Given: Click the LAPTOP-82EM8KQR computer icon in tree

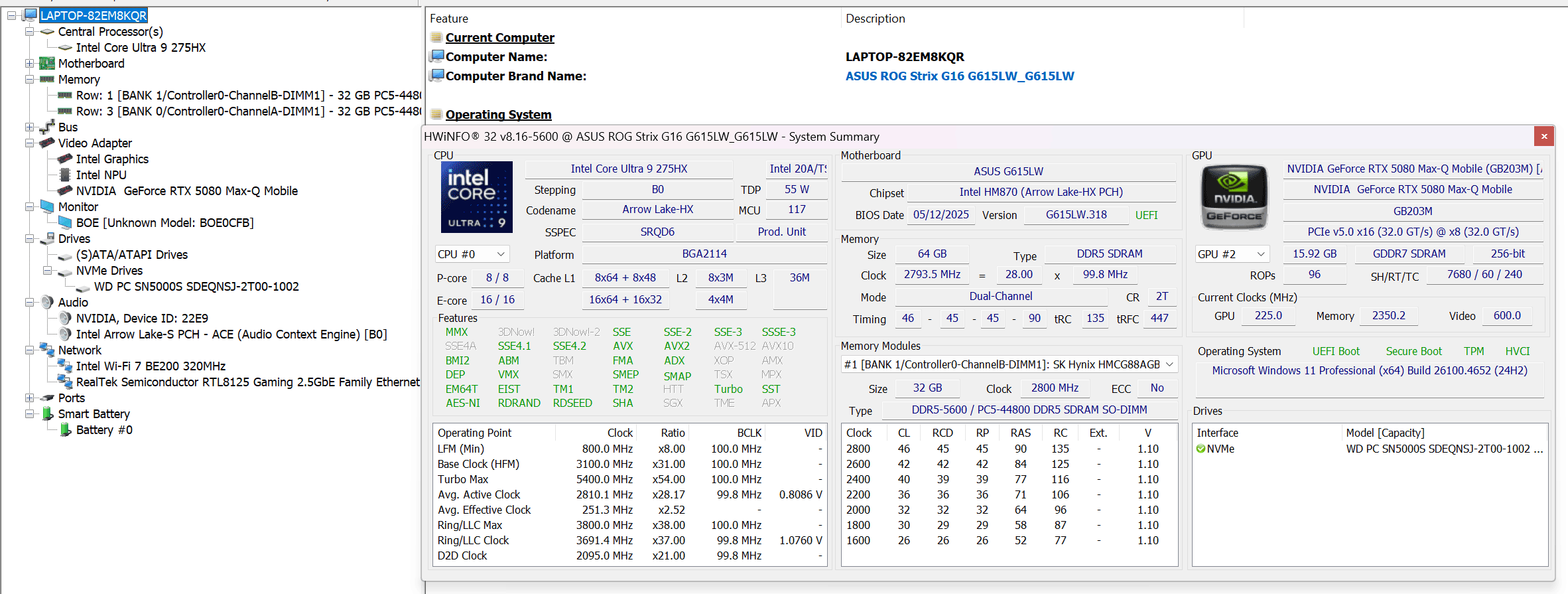Looking at the screenshot, I should pyautogui.click(x=31, y=15).
